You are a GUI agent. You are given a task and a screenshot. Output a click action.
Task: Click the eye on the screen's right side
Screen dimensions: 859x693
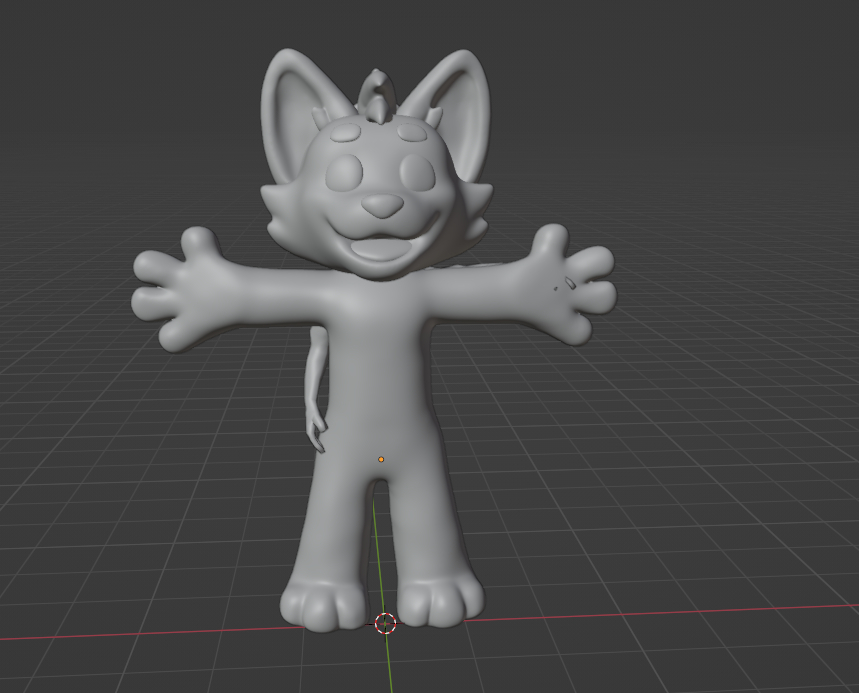point(417,175)
